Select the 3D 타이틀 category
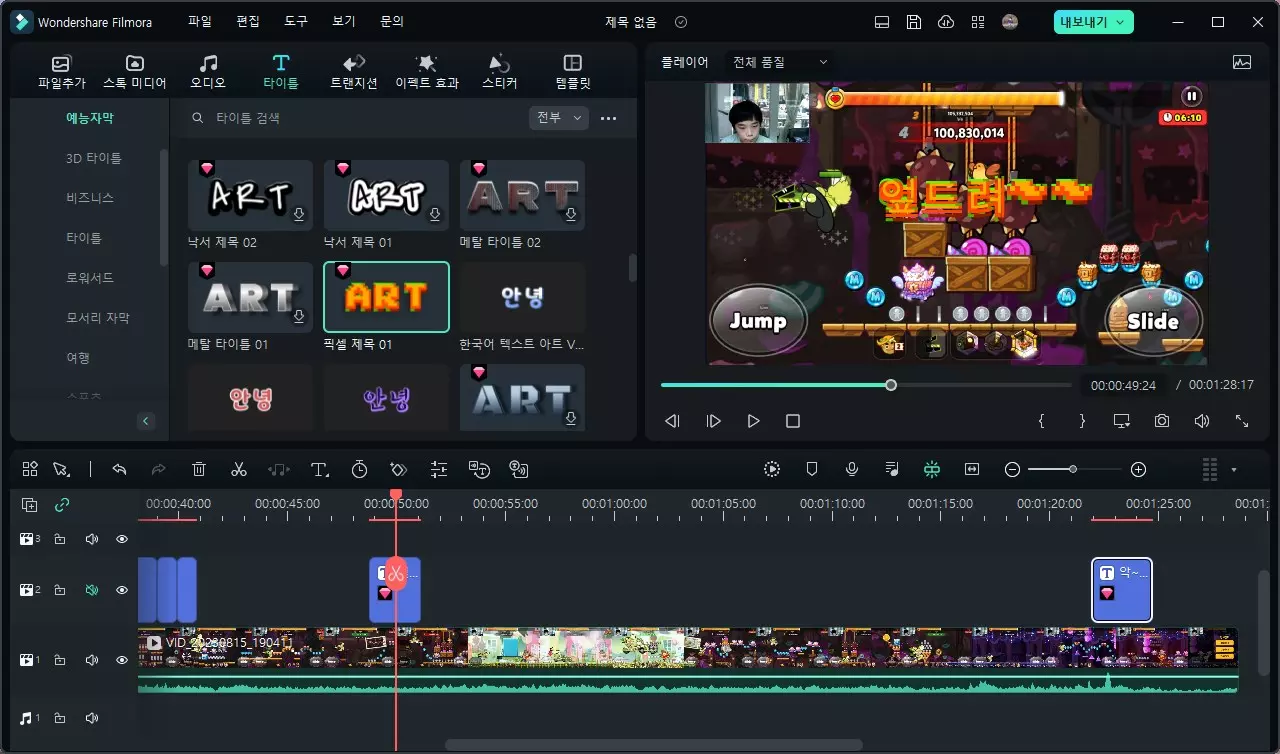 (94, 158)
